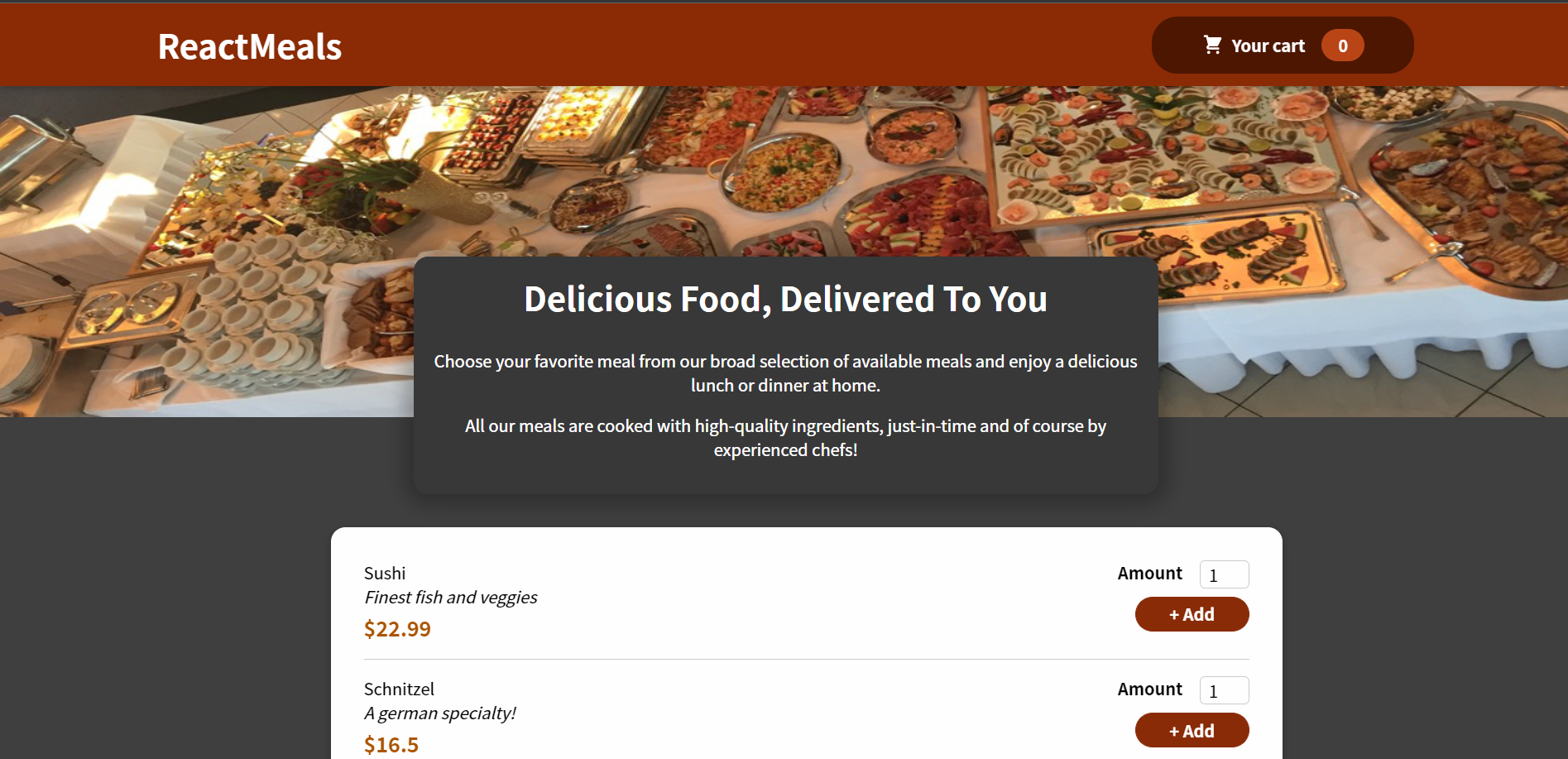Click the 'Choose your favorite meal' paragraph
Screen dimensions: 1568x759
tap(785, 373)
